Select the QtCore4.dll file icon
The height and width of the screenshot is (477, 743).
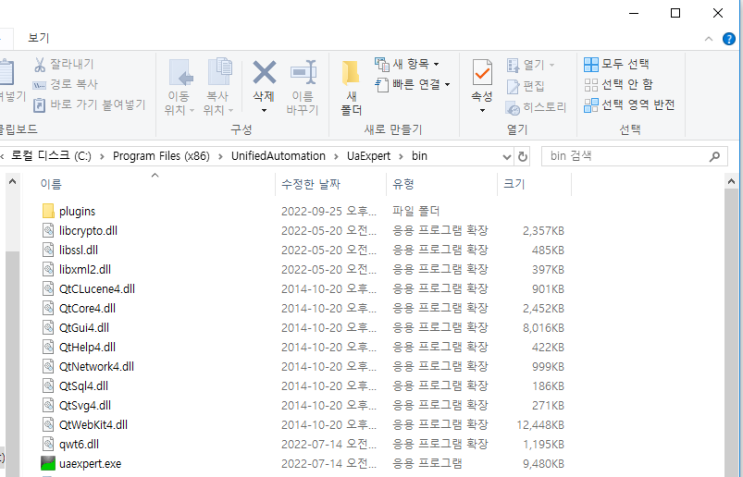click(x=48, y=308)
